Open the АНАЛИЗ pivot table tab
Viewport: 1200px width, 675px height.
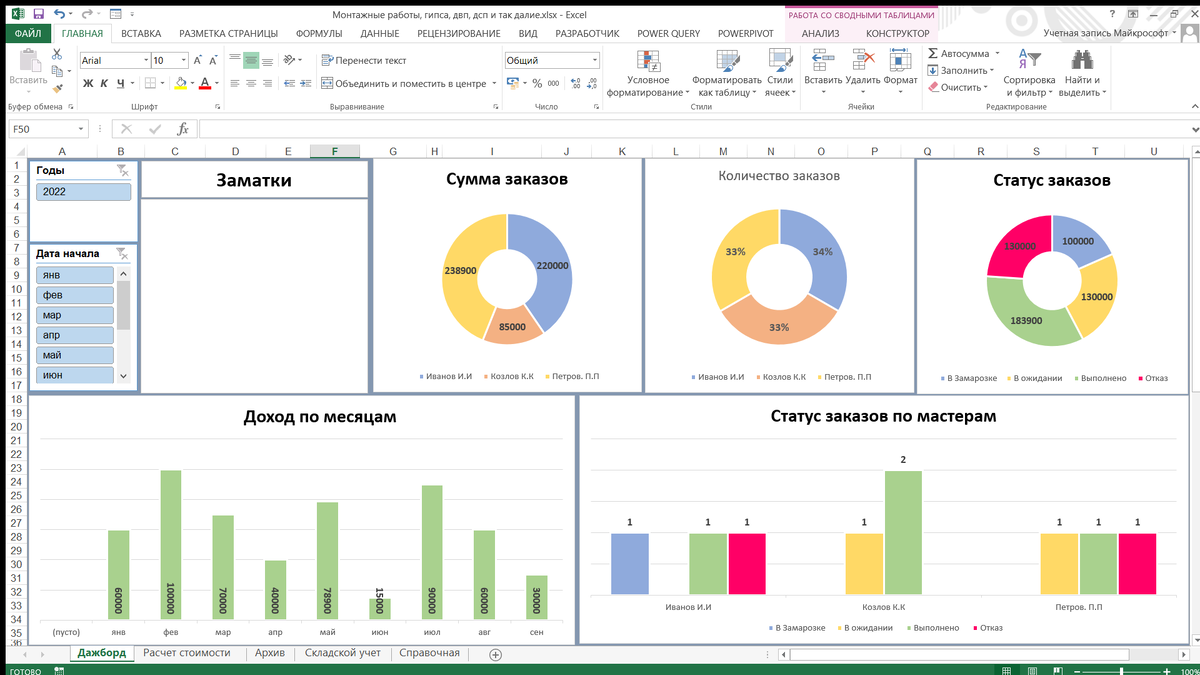click(820, 33)
